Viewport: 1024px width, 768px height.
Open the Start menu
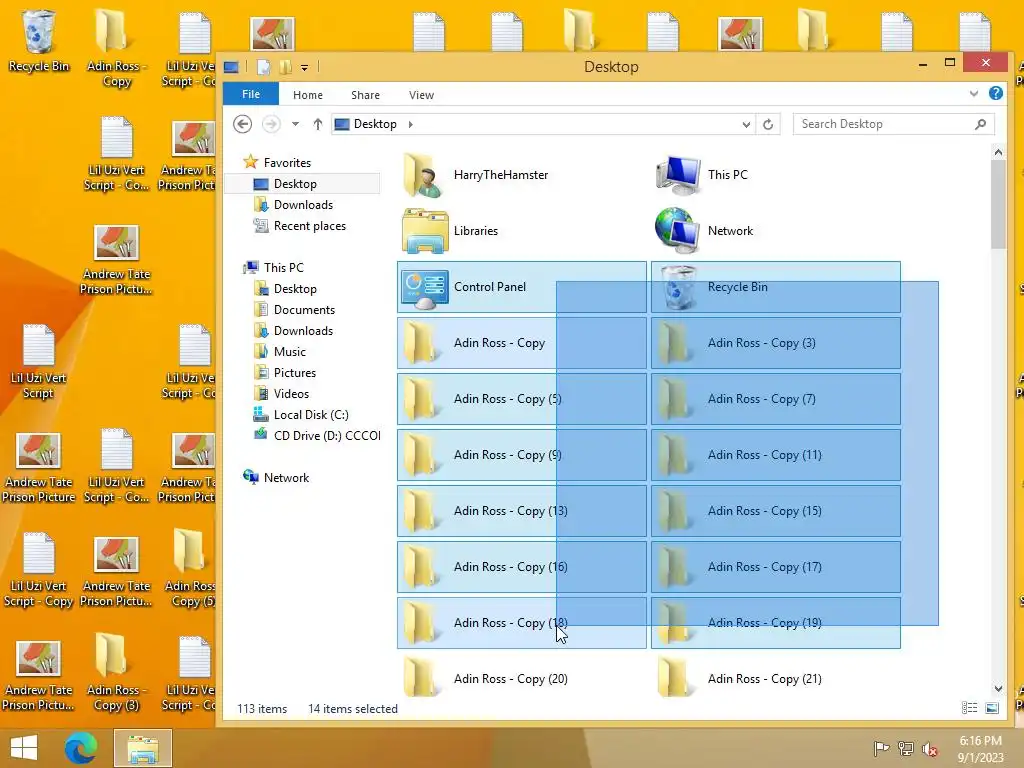(x=24, y=748)
